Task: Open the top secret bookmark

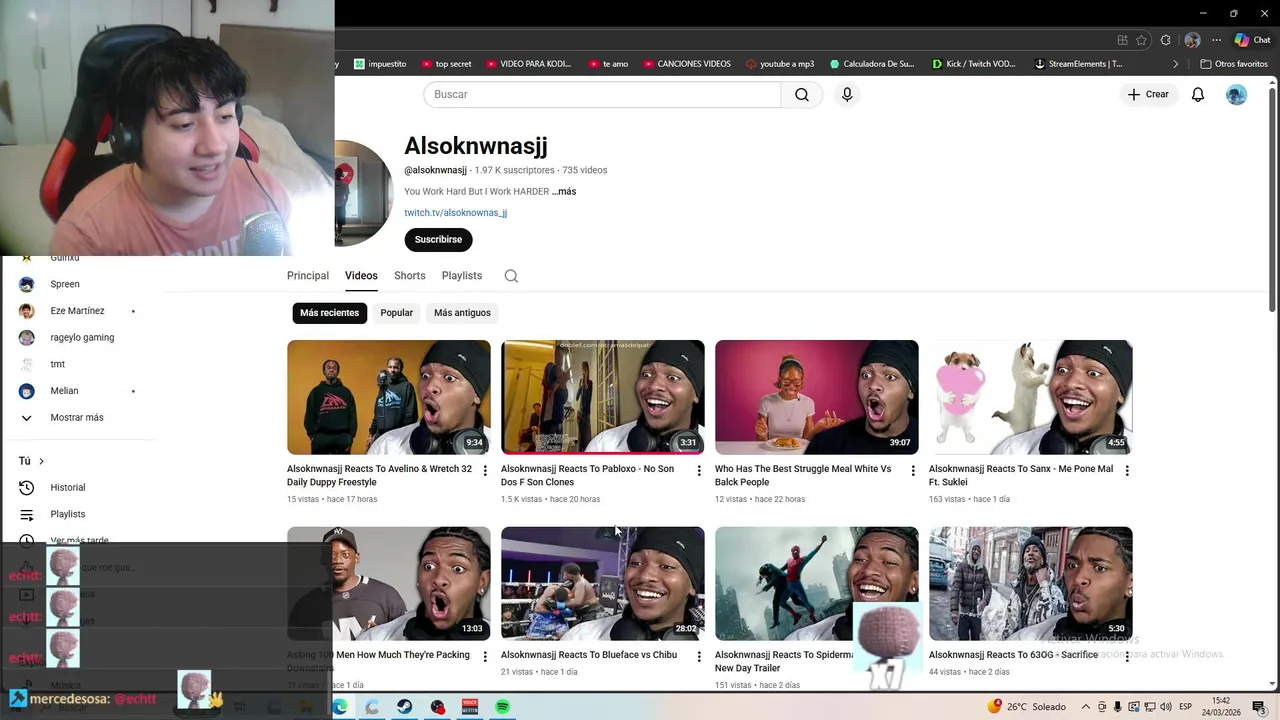Action: (x=446, y=64)
